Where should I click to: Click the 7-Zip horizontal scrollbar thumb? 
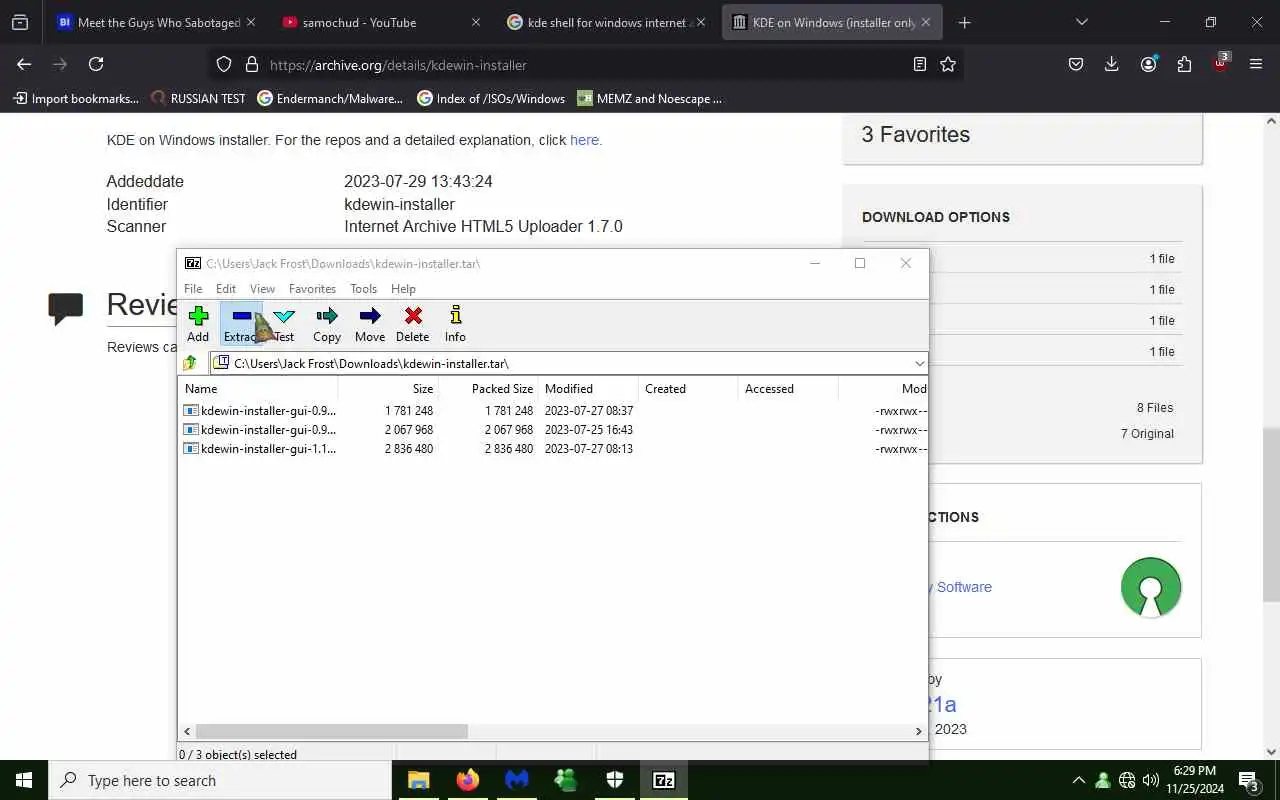coord(332,731)
